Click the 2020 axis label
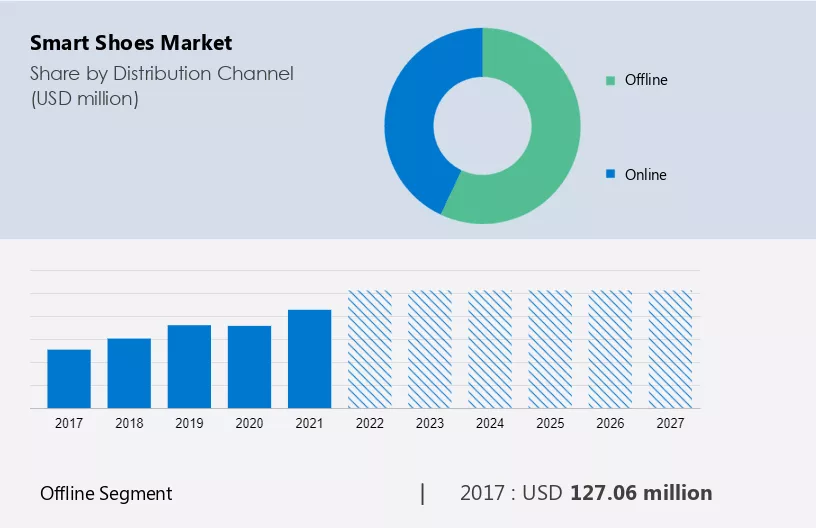This screenshot has height=528, width=816. pyautogui.click(x=249, y=423)
